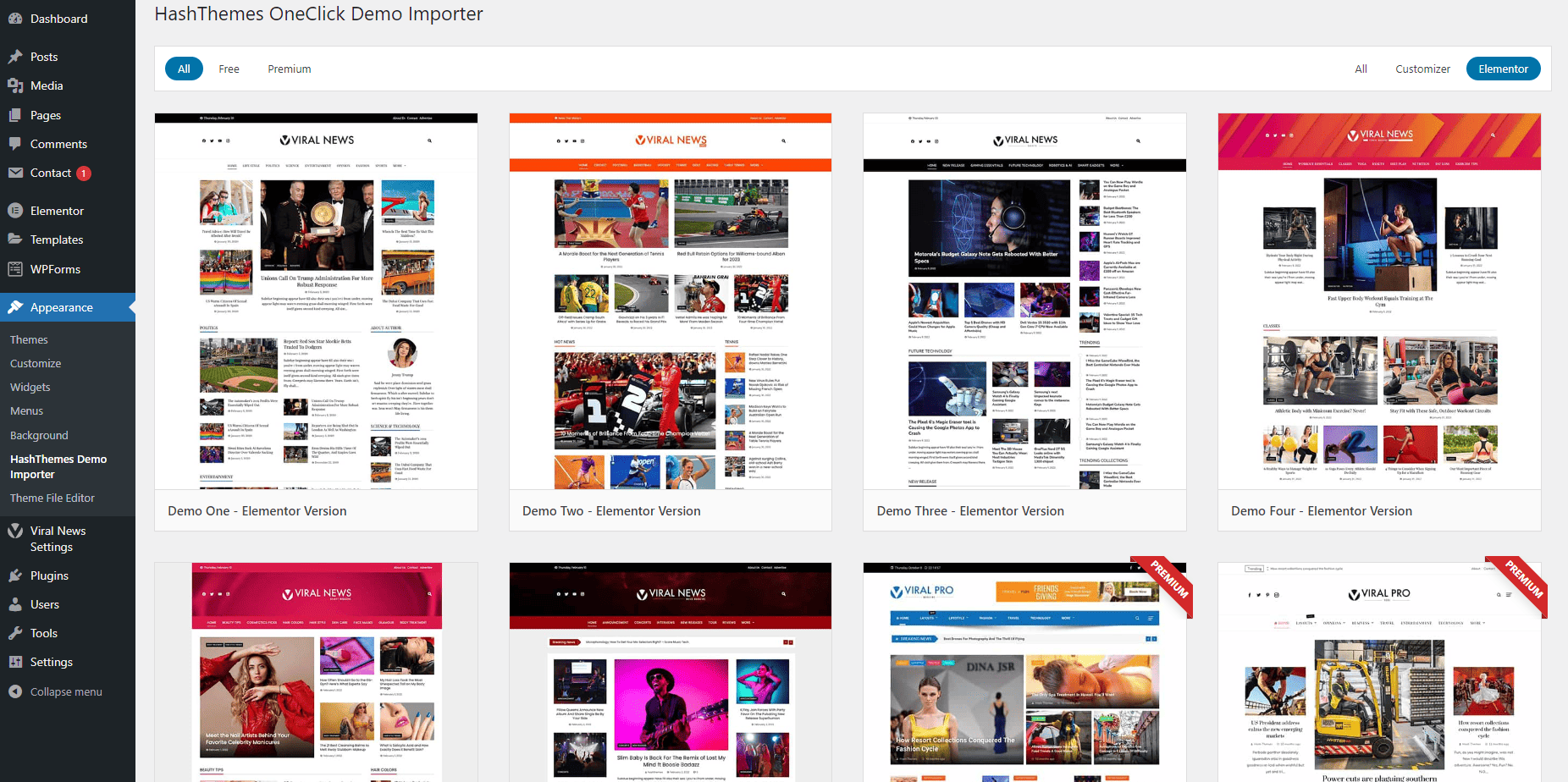Click the Dashboard gauge icon
This screenshot has height=782, width=1568.
15,19
